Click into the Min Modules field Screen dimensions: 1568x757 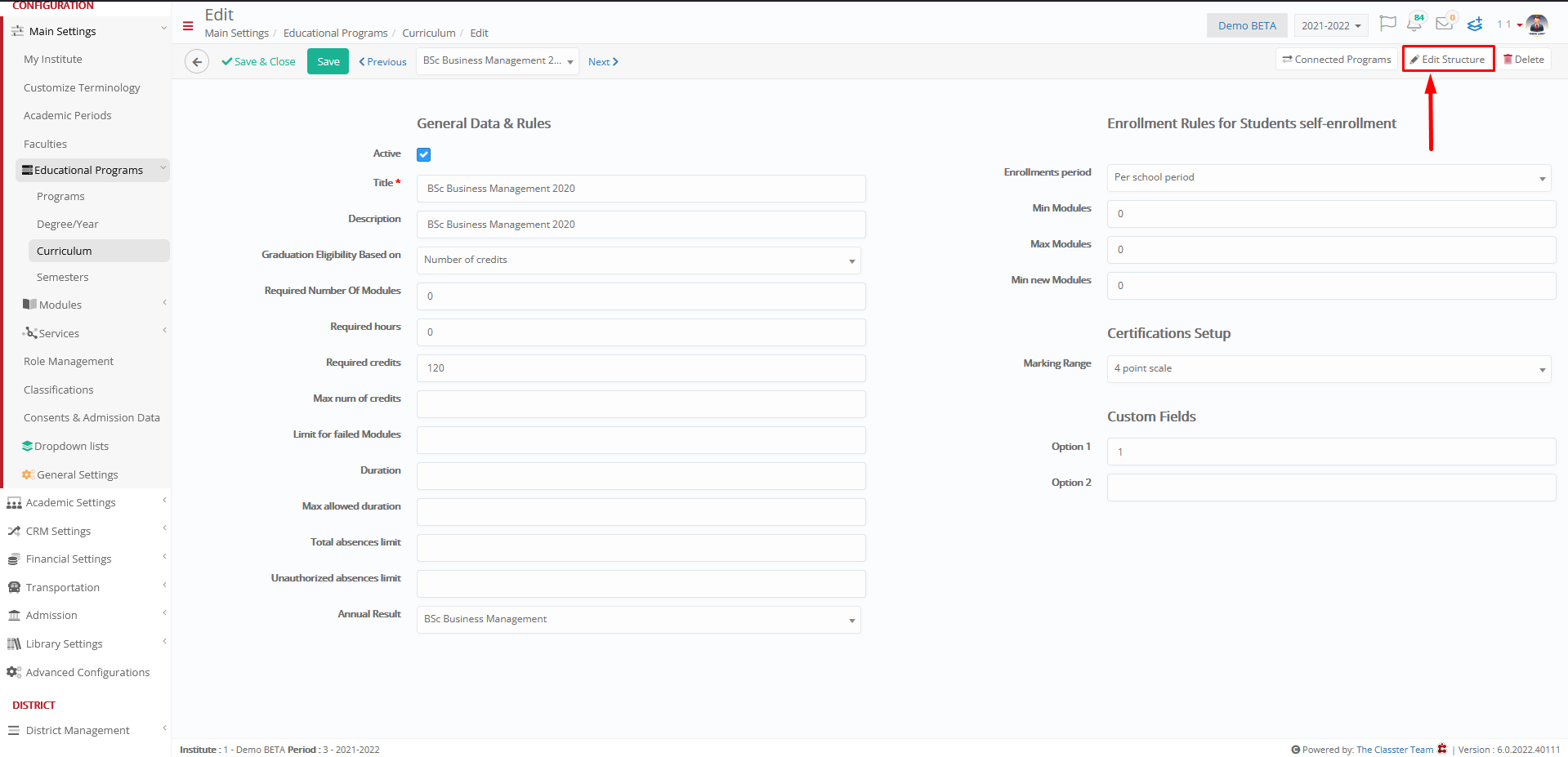1331,214
